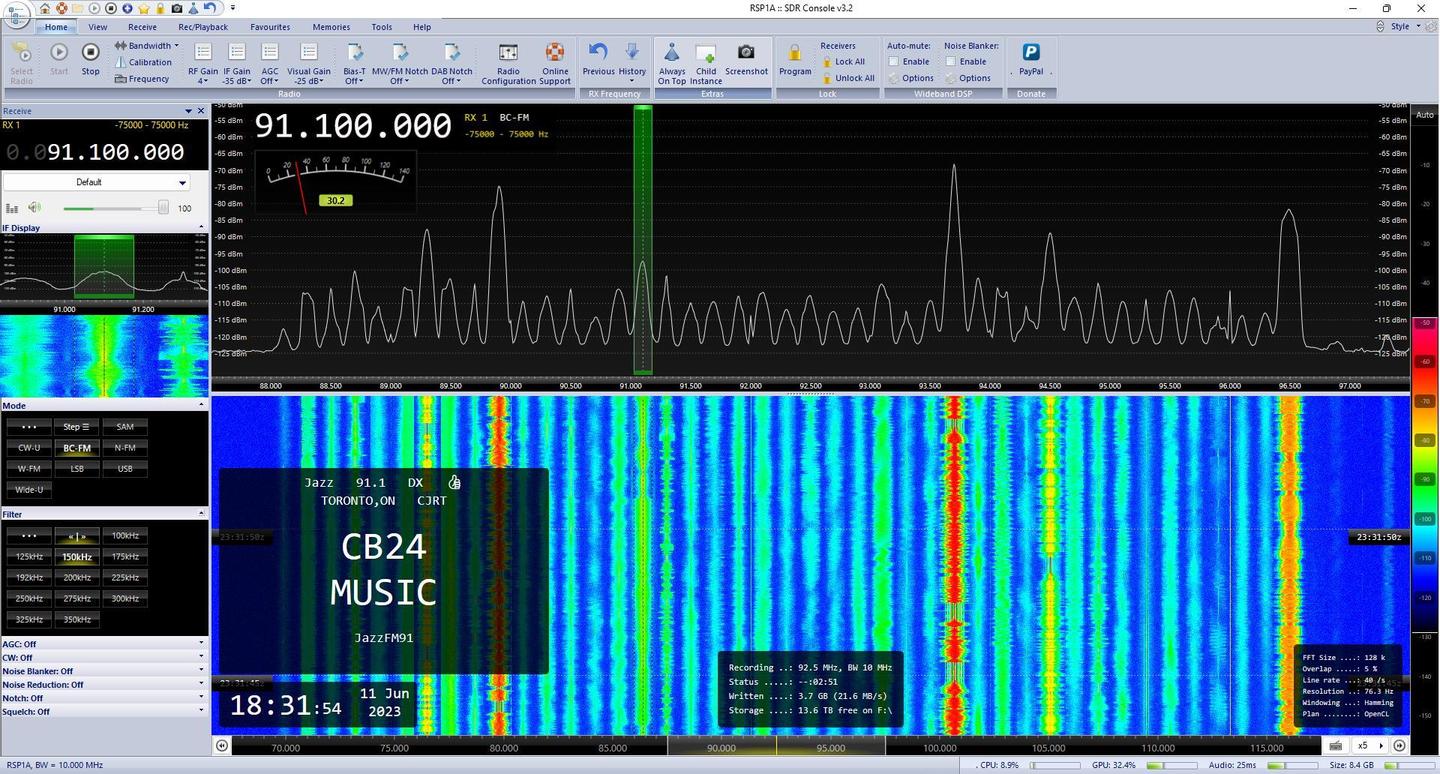Click the Program lock icon
Viewport: 1440px width, 774px height.
click(795, 59)
